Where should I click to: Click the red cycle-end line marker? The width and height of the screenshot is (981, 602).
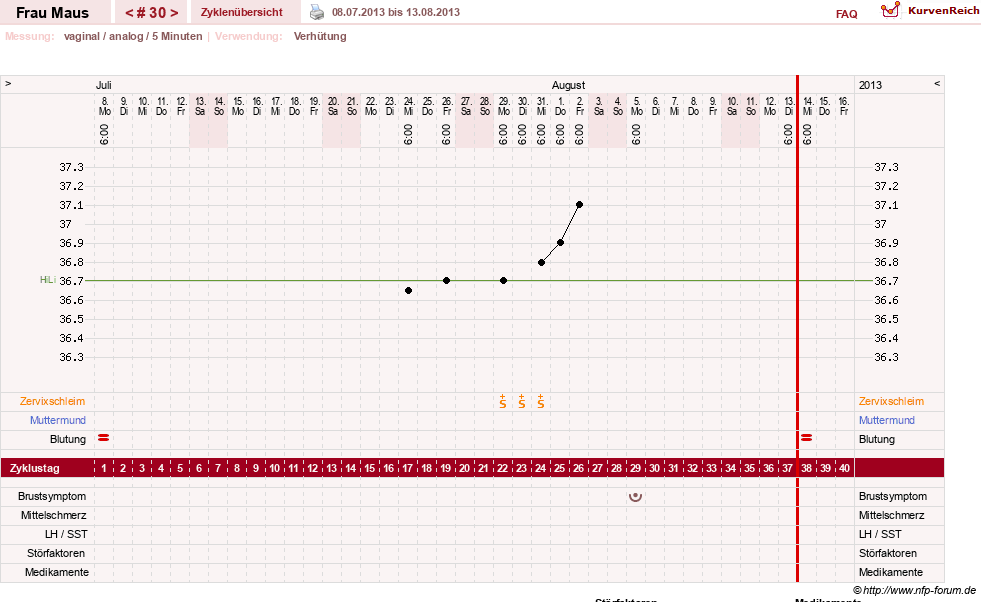pos(798,329)
